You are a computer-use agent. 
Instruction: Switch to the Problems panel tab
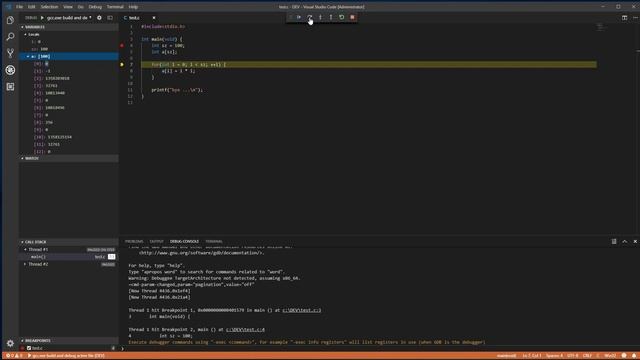[134, 242]
